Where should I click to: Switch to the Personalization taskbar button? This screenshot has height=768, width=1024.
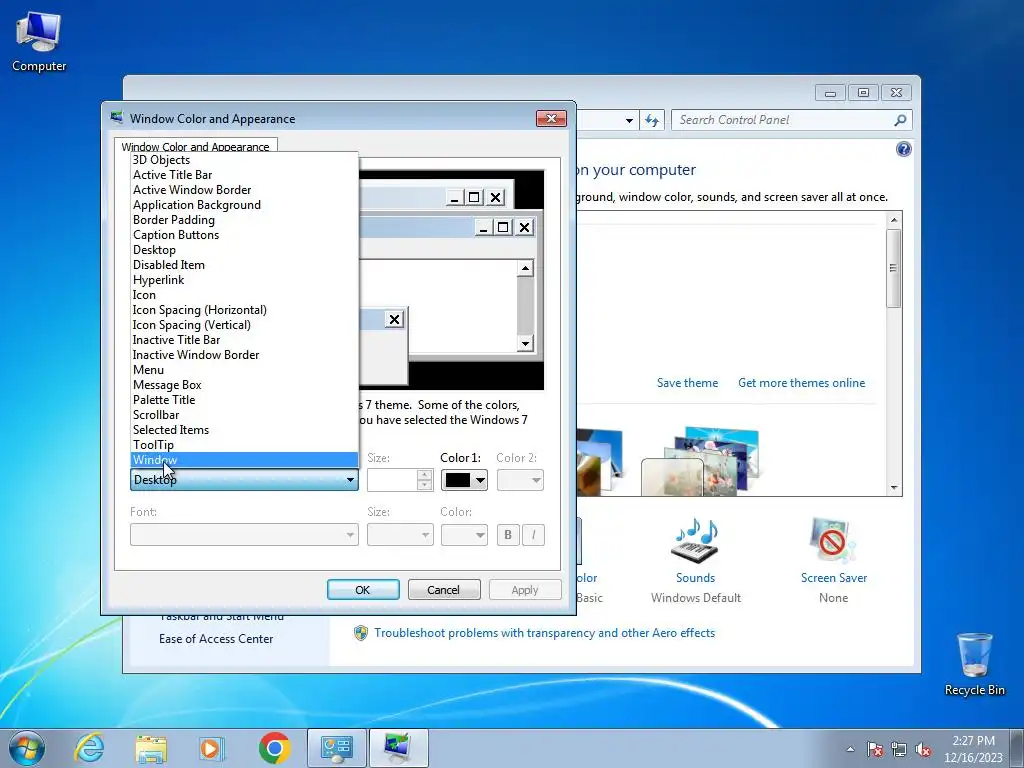tap(398, 748)
